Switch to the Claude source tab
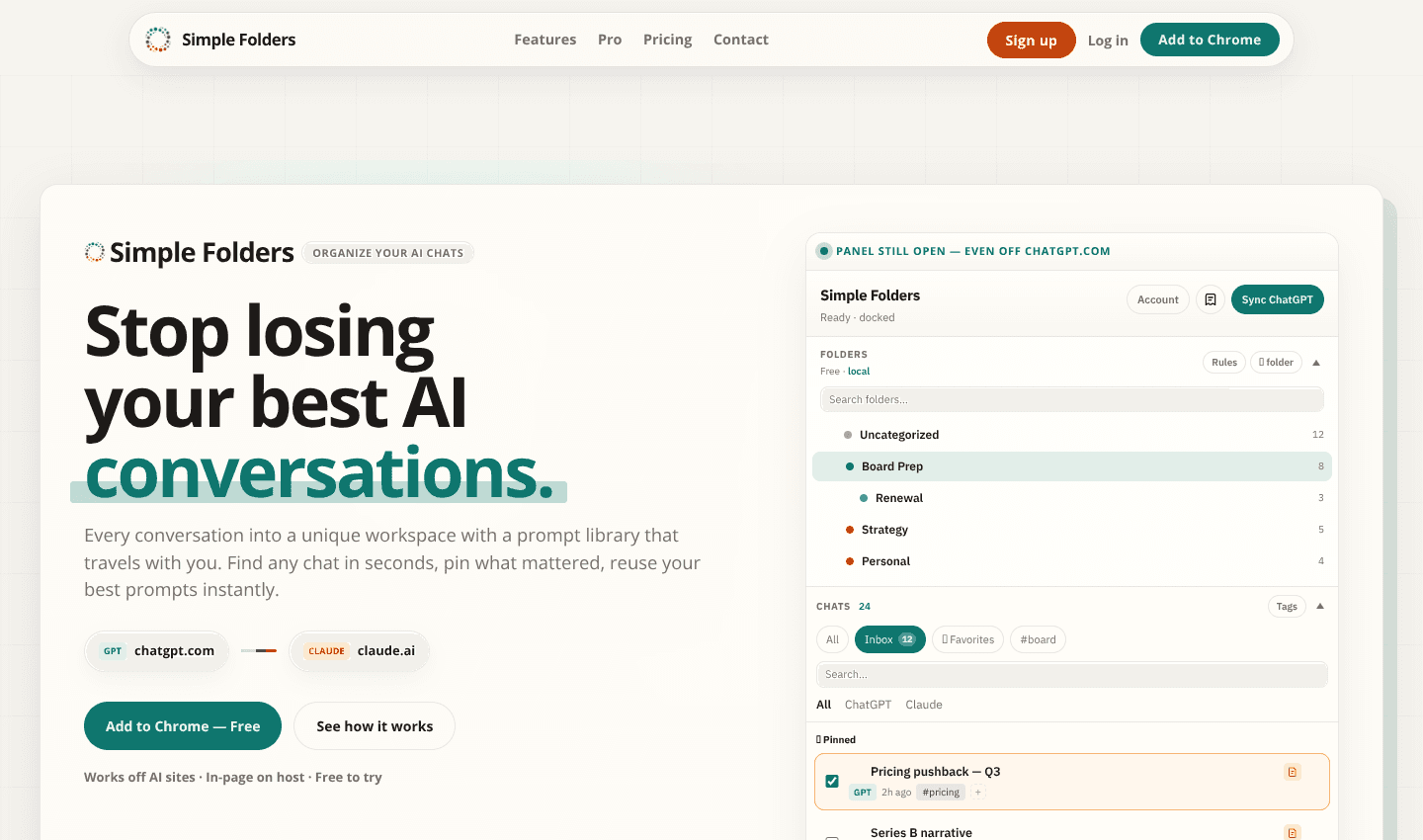This screenshot has height=840, width=1423. [924, 705]
